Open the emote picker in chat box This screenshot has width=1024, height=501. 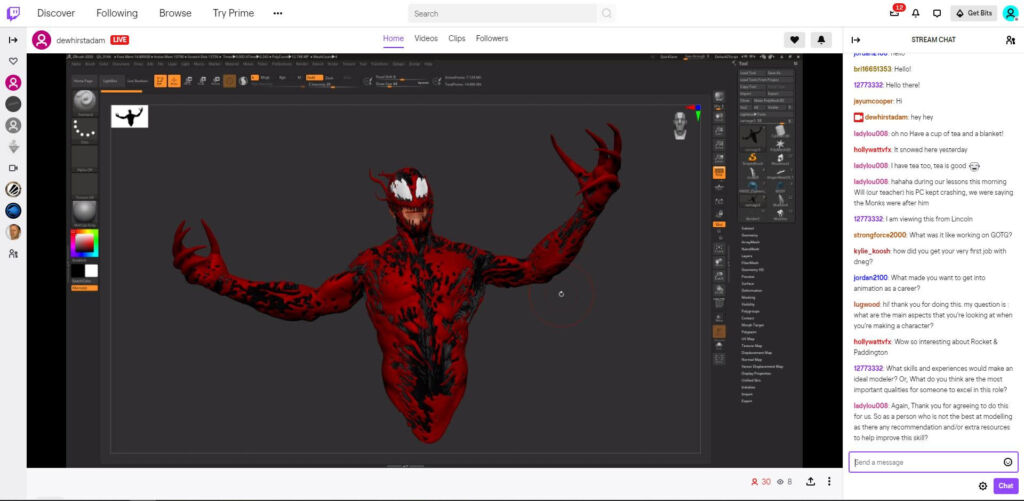(x=1008, y=462)
